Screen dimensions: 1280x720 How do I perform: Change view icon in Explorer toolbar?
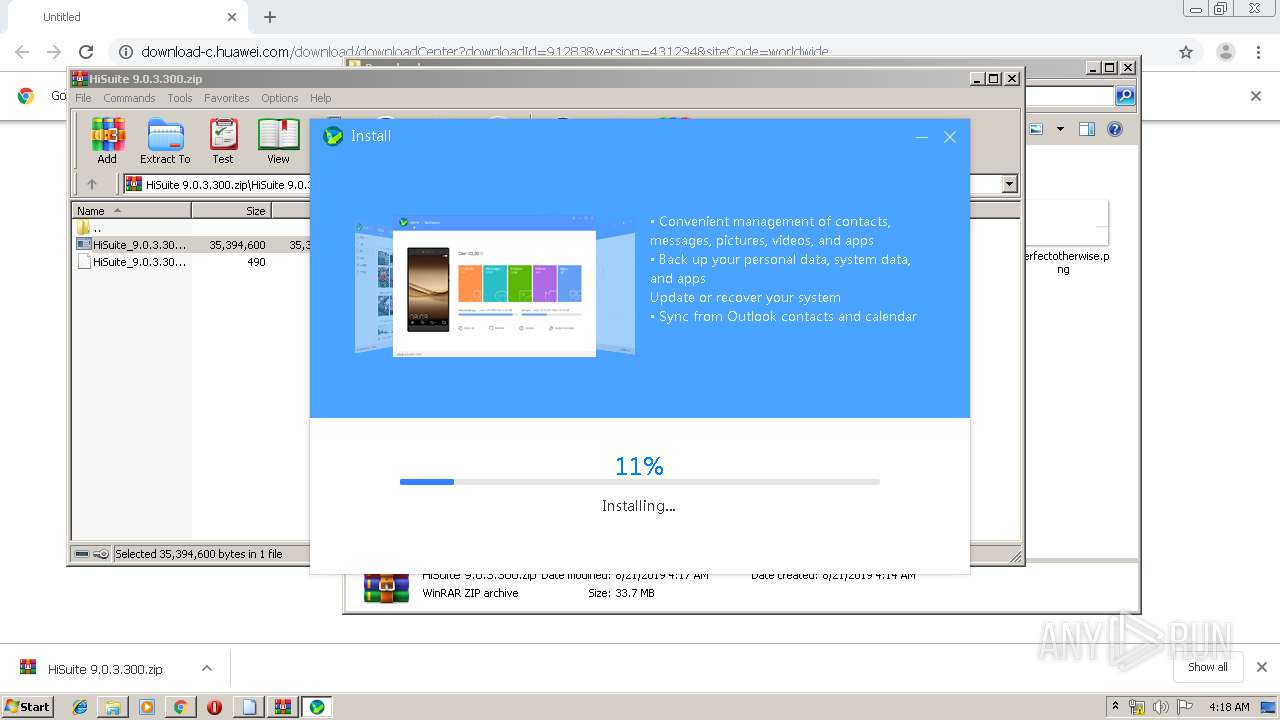click(1036, 129)
